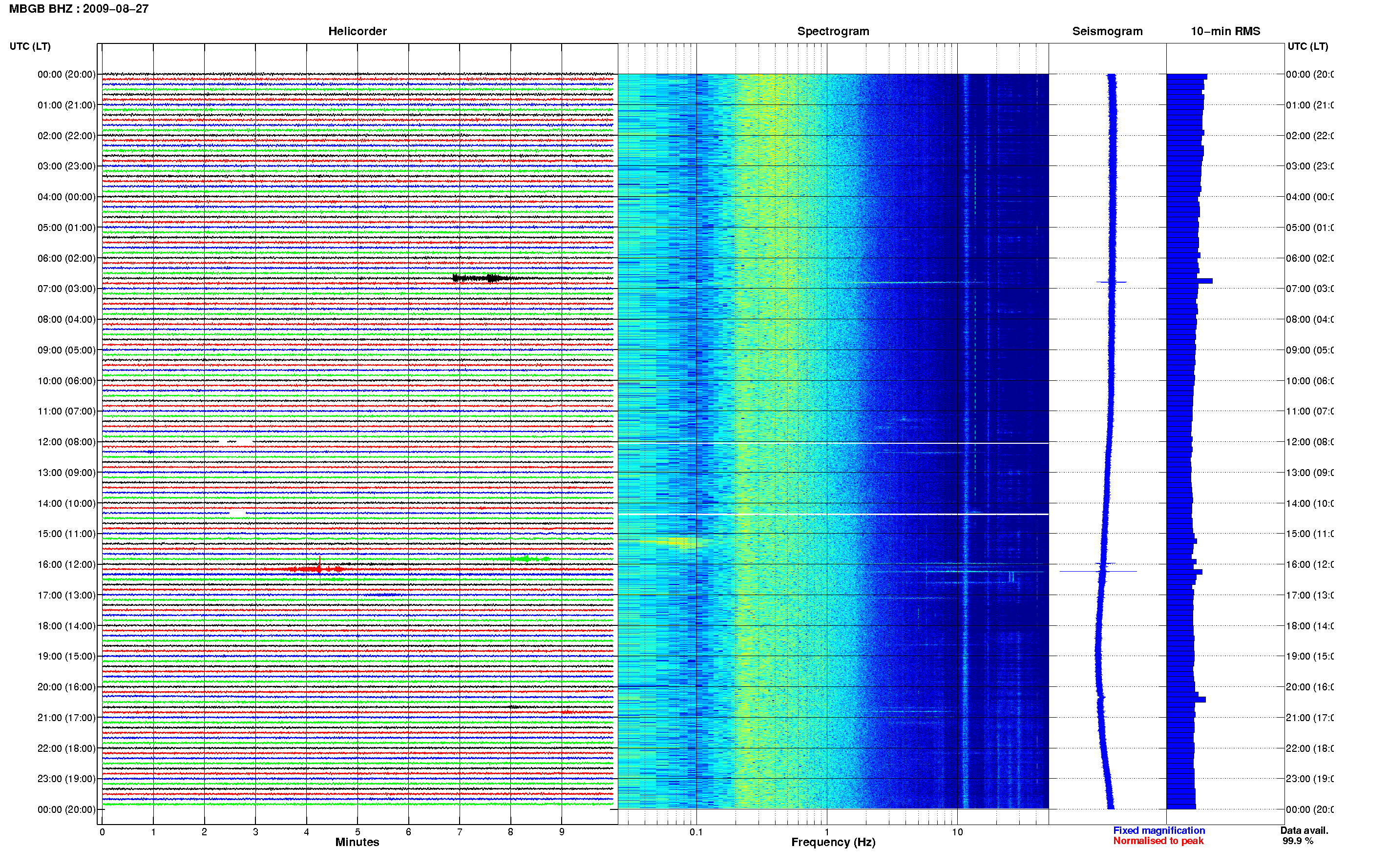Click the tall RMS bar near 07:00
This screenshot has width=1389, height=868.
point(1190,281)
